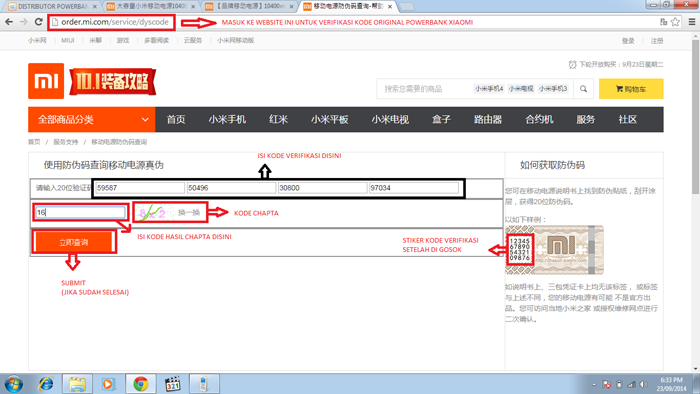Click the sample anti-counterfeit sticker image
The image size is (700, 394).
pos(554,250)
